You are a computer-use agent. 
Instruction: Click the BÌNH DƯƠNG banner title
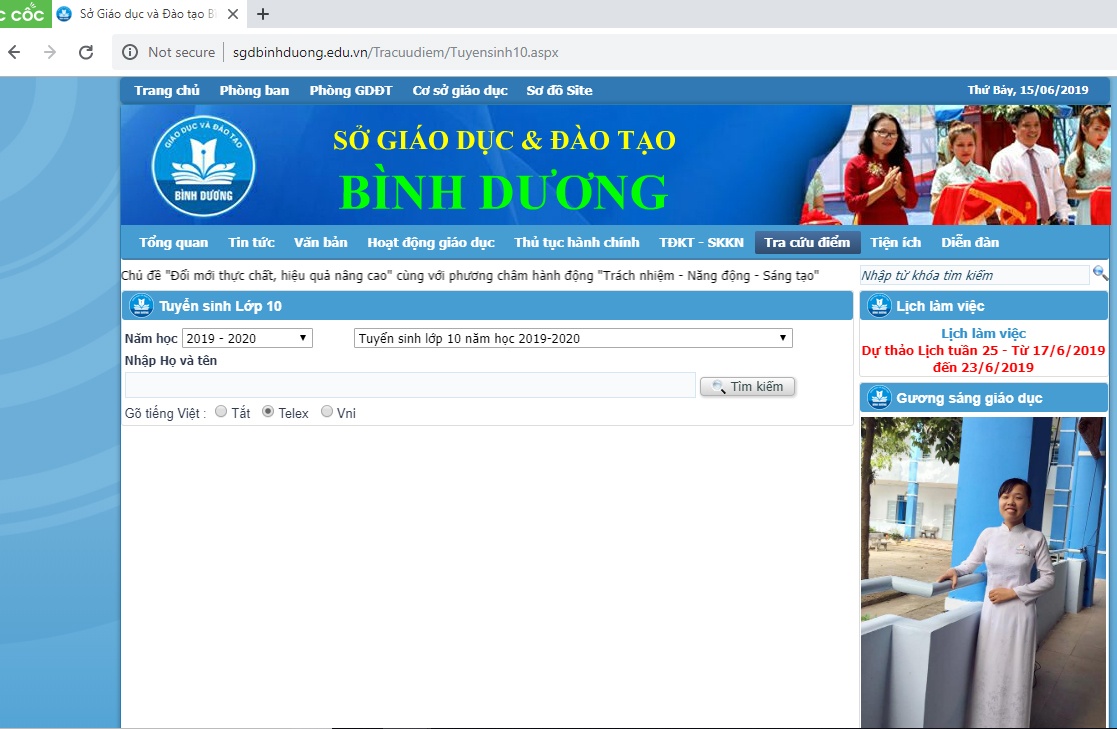[x=504, y=192]
